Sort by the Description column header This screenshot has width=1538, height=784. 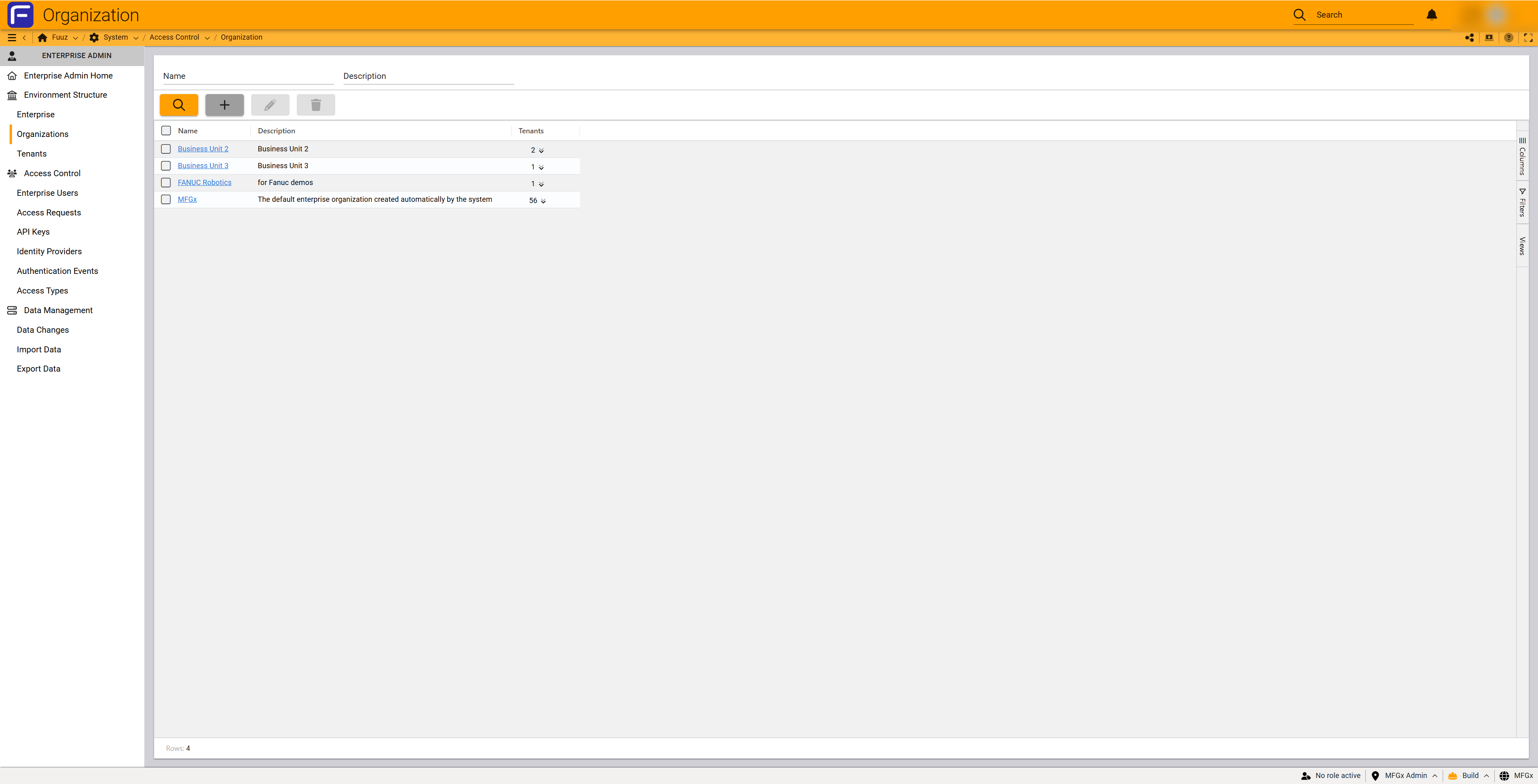tap(276, 131)
